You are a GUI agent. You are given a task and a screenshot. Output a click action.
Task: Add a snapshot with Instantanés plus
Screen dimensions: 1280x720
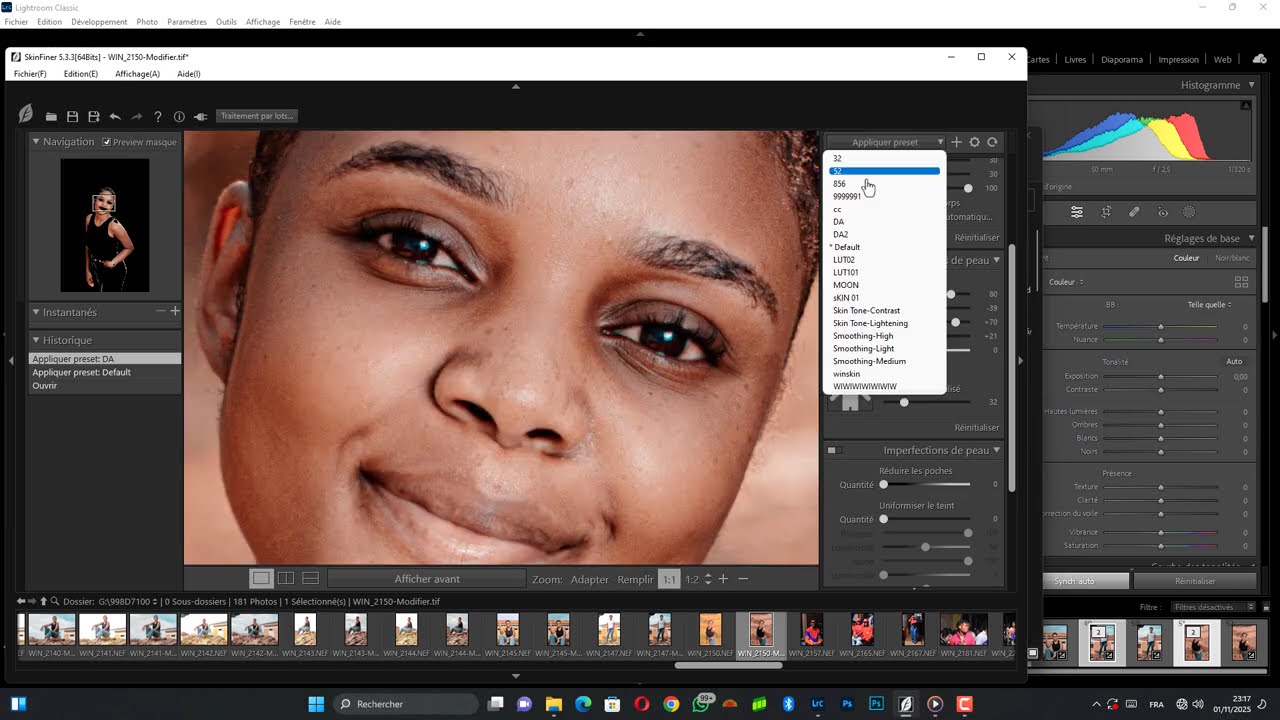[175, 311]
